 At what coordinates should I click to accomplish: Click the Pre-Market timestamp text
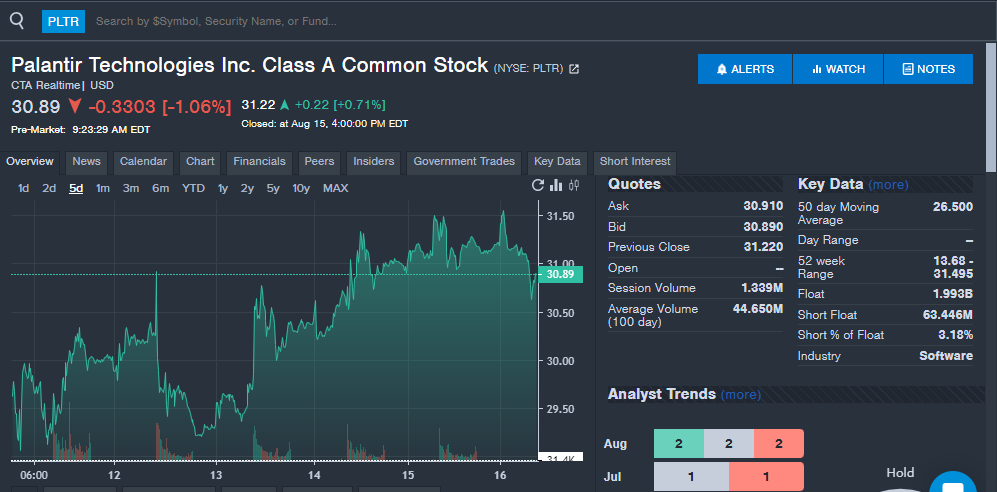click(x=81, y=130)
